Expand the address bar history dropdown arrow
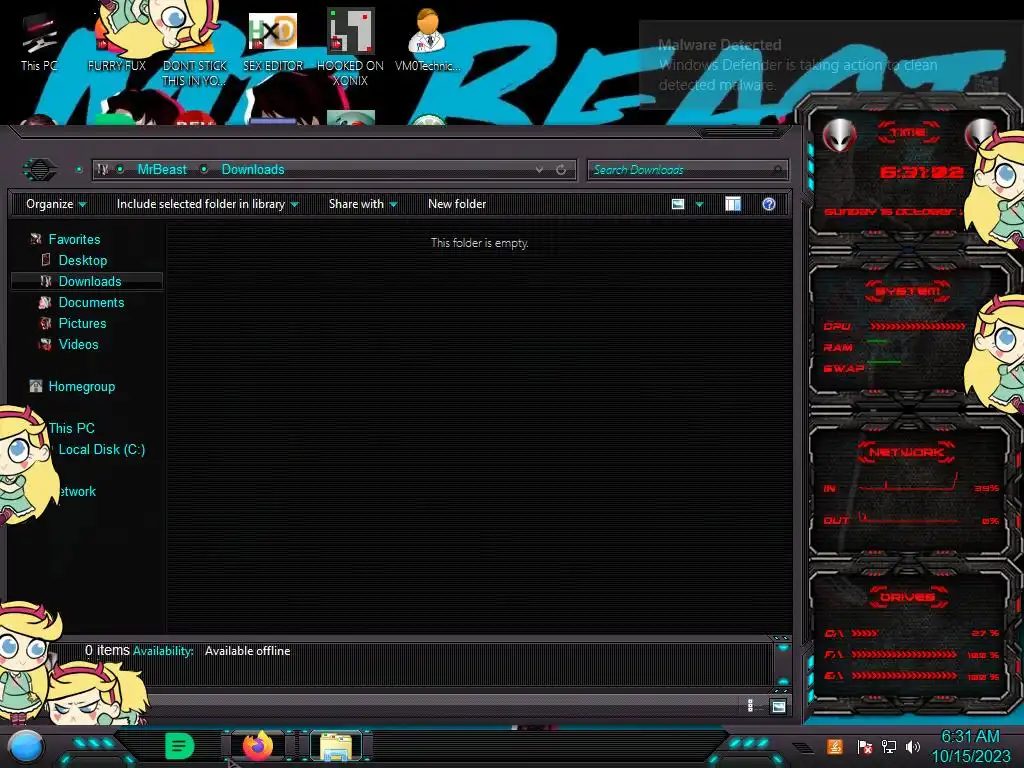 [x=539, y=170]
